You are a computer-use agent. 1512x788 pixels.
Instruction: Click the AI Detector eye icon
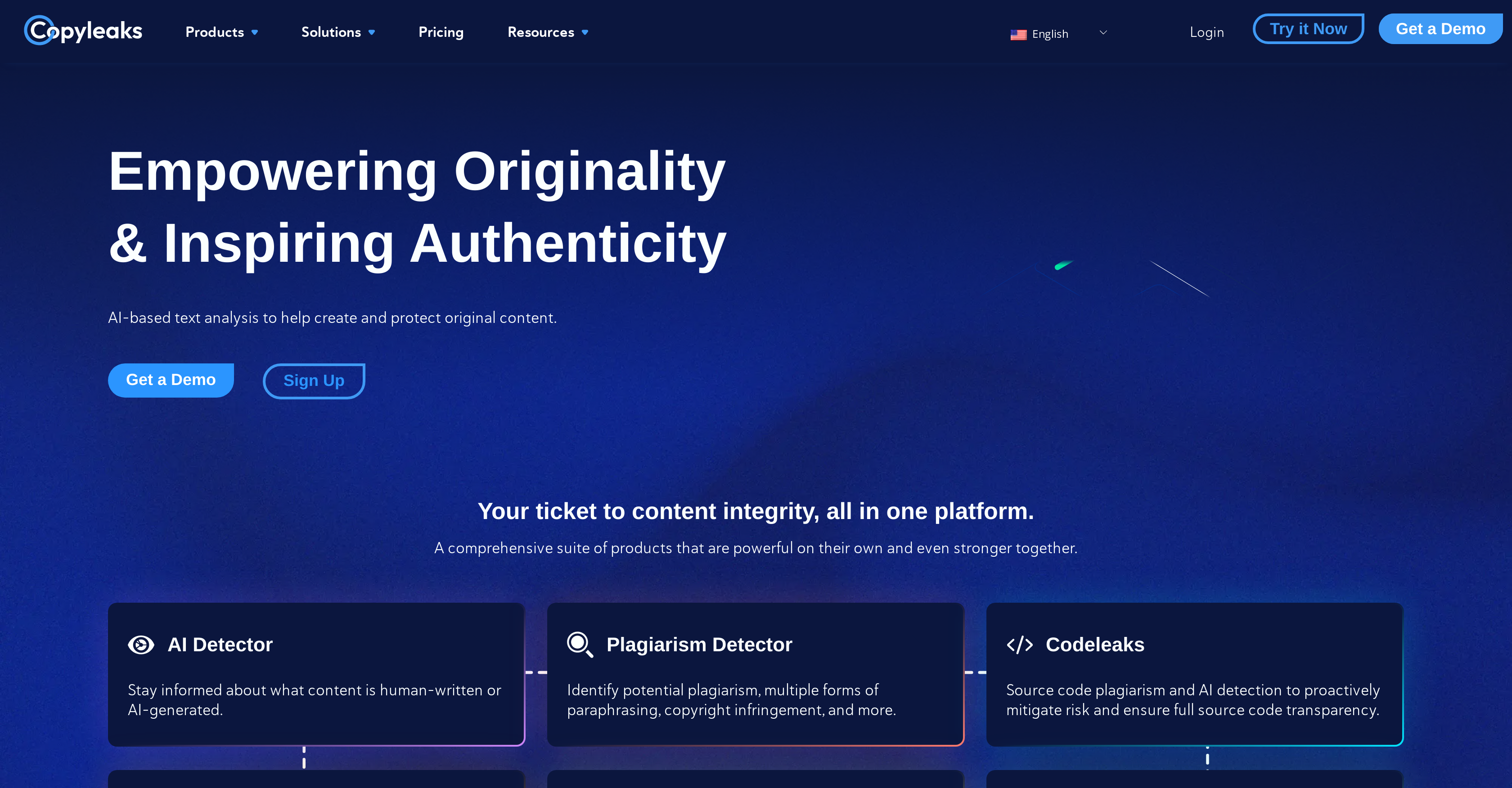[x=140, y=644]
